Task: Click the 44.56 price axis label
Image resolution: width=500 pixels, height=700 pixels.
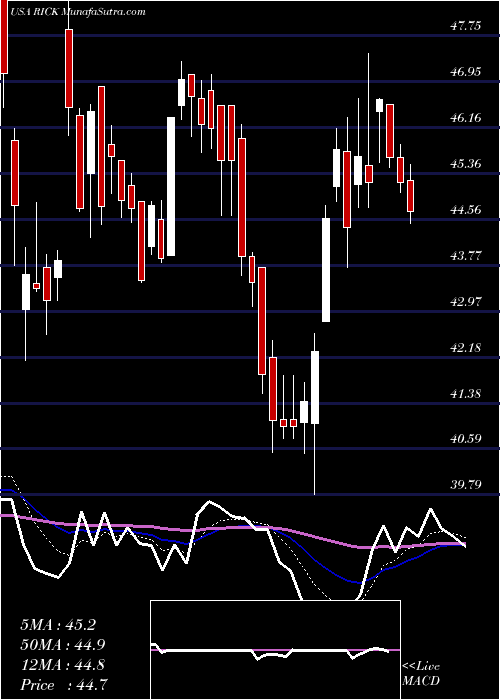Action: pyautogui.click(x=466, y=210)
